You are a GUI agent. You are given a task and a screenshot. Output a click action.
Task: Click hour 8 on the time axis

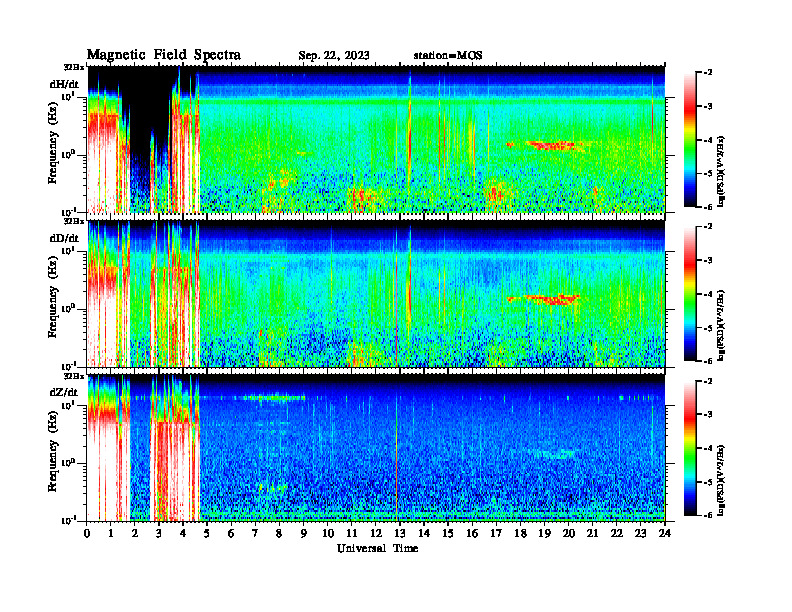click(x=279, y=533)
